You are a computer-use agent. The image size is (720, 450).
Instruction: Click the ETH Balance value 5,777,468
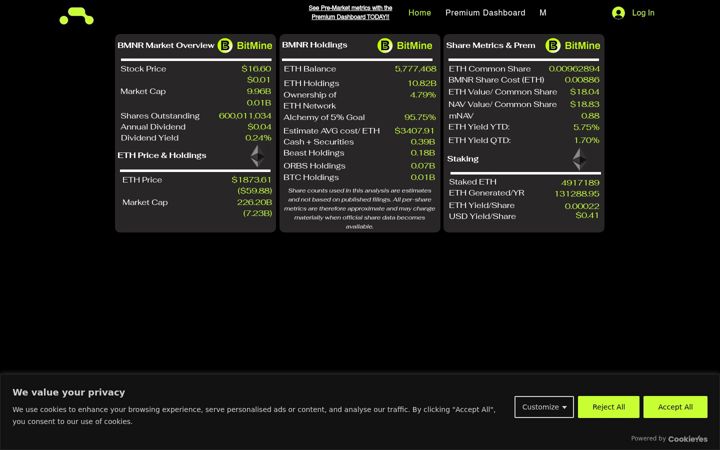click(416, 69)
